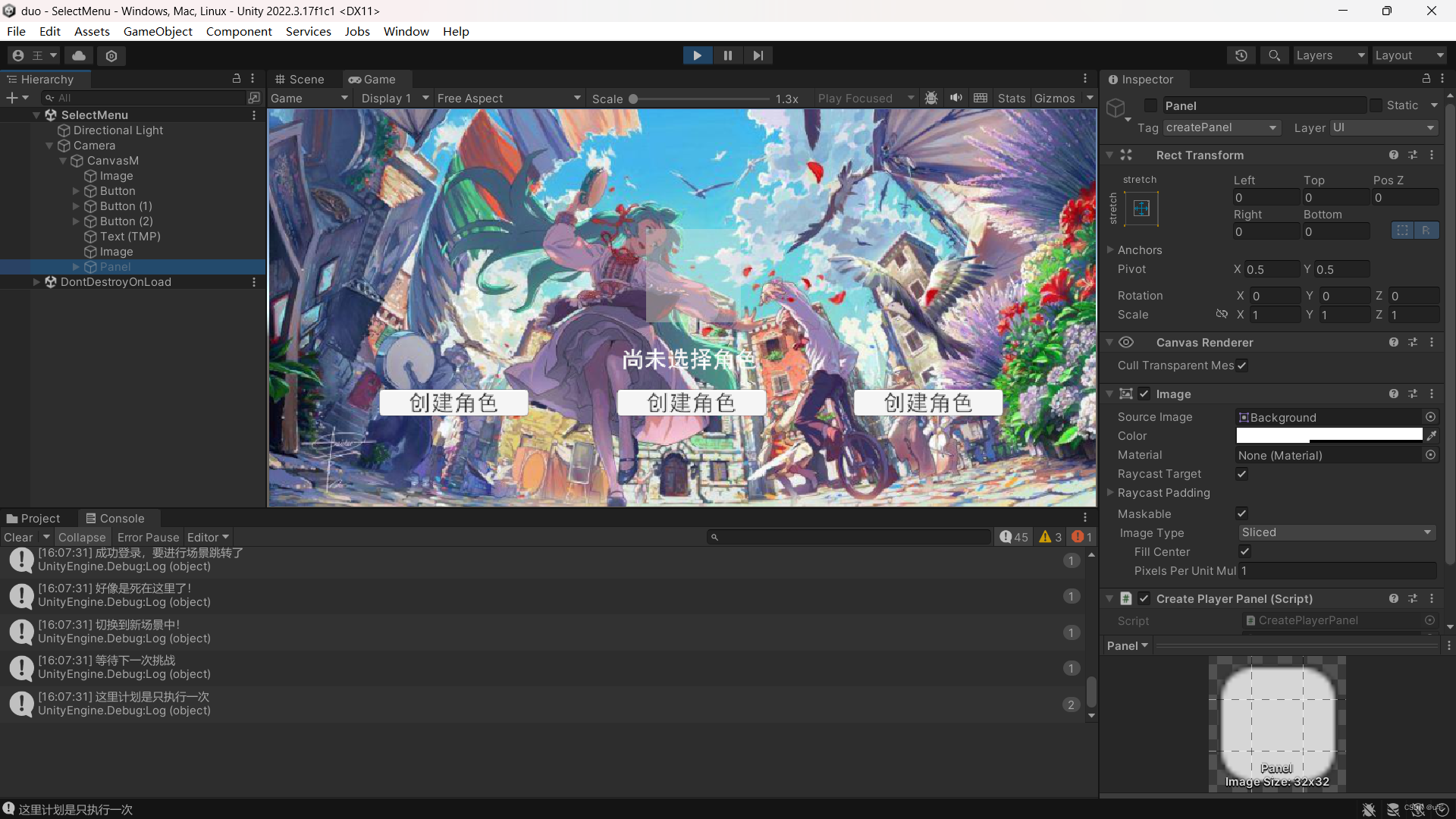Clear the Console messages
The height and width of the screenshot is (819, 1456).
(x=17, y=537)
